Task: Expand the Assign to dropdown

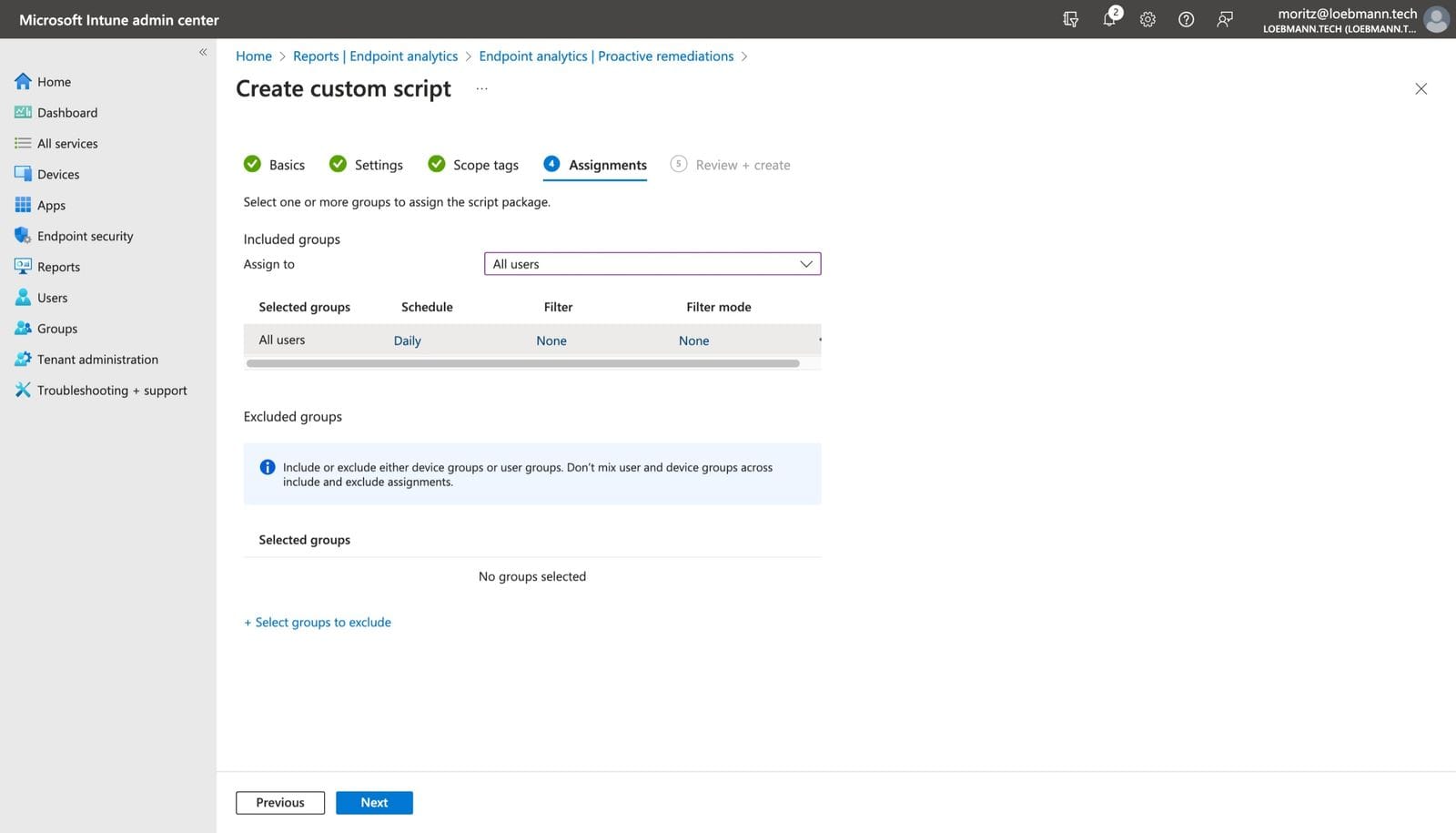Action: point(652,264)
